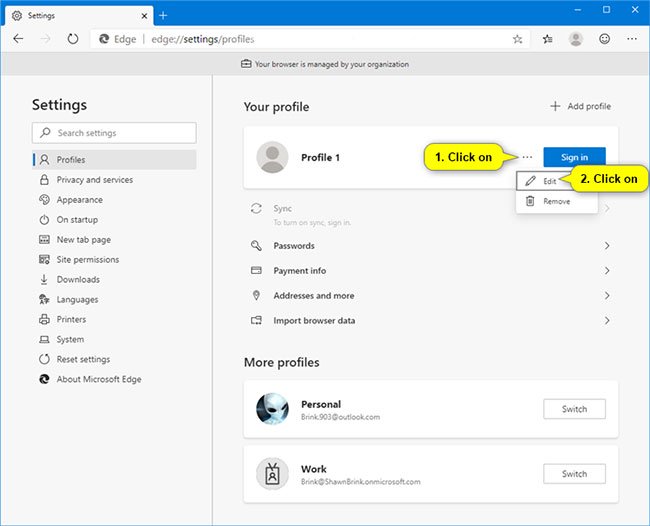This screenshot has width=650, height=526.
Task: Click the On startup power icon
Action: 44,220
